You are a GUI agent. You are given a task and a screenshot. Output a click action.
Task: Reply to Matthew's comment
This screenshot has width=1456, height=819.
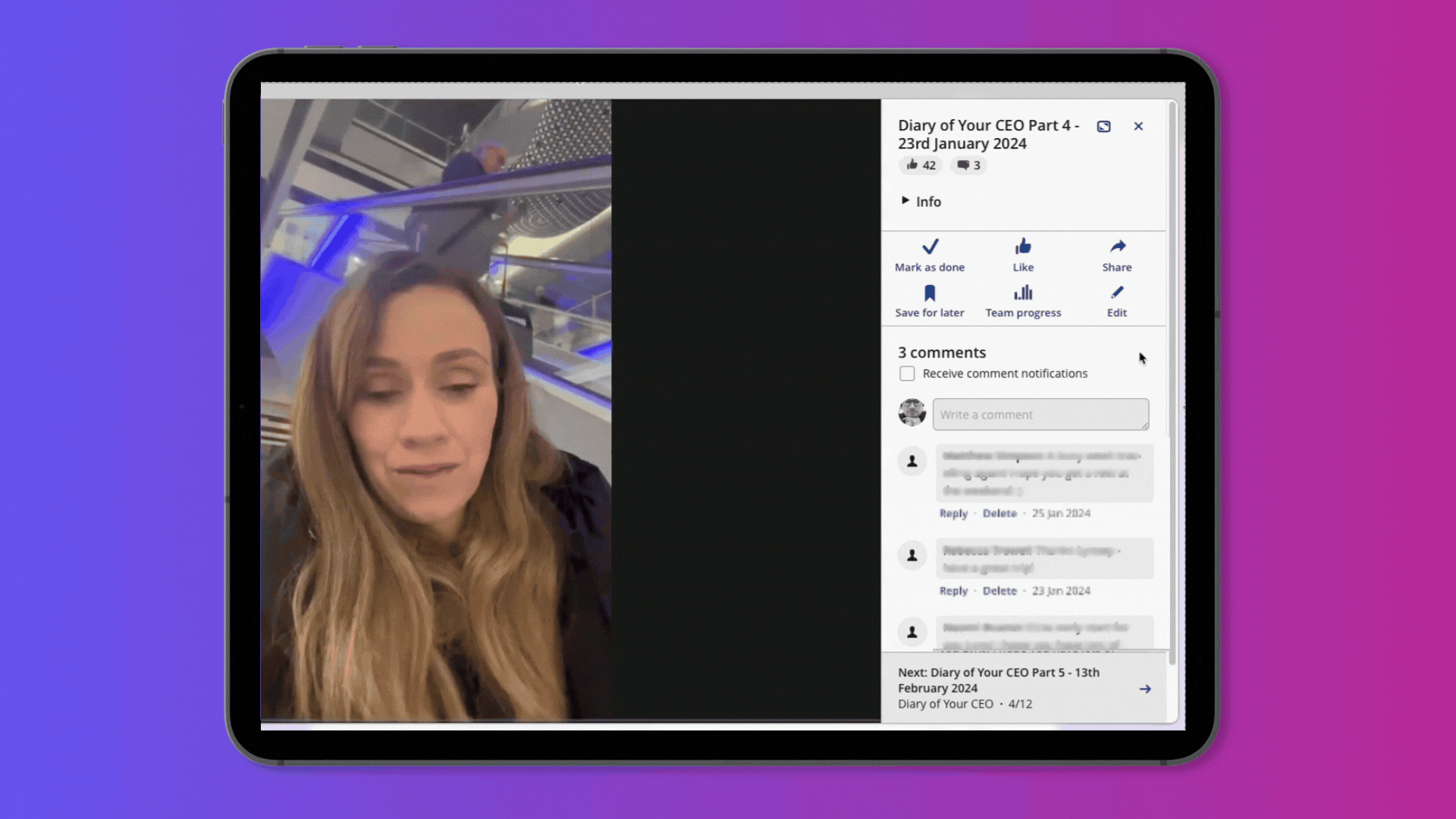click(x=952, y=512)
